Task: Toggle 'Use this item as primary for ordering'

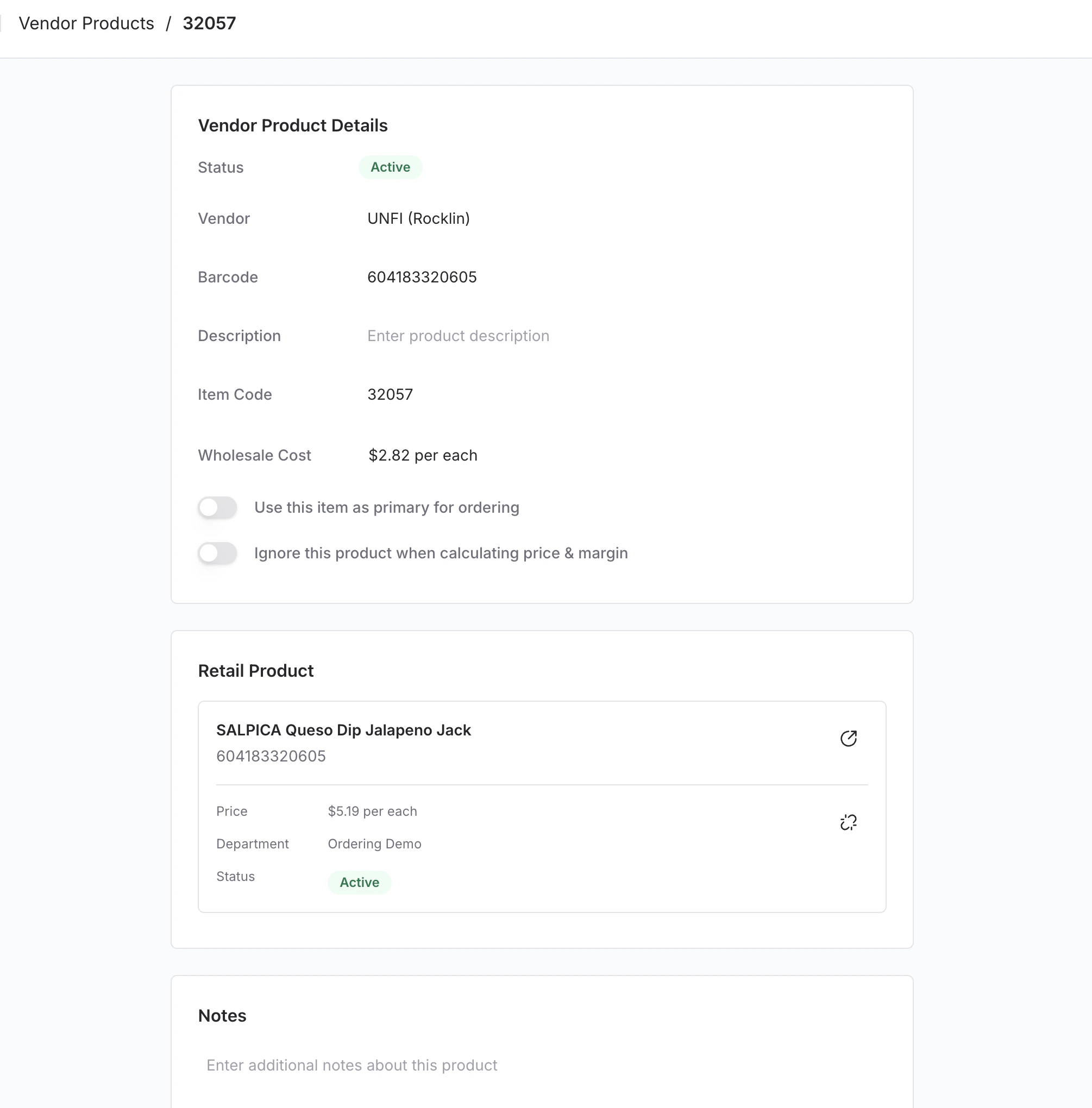Action: [217, 507]
